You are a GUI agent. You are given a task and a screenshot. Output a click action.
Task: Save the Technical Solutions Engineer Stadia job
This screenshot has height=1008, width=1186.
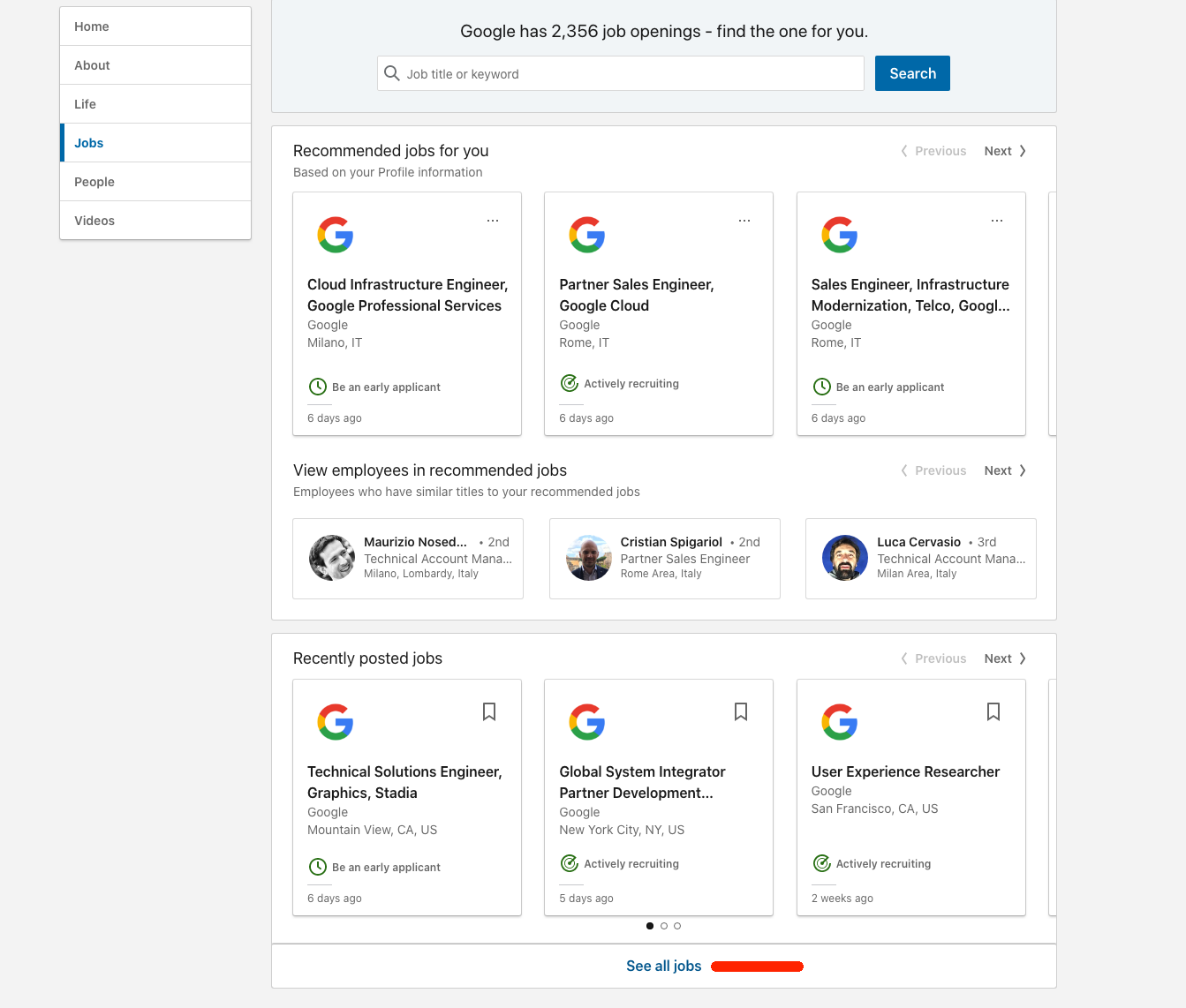click(x=488, y=711)
